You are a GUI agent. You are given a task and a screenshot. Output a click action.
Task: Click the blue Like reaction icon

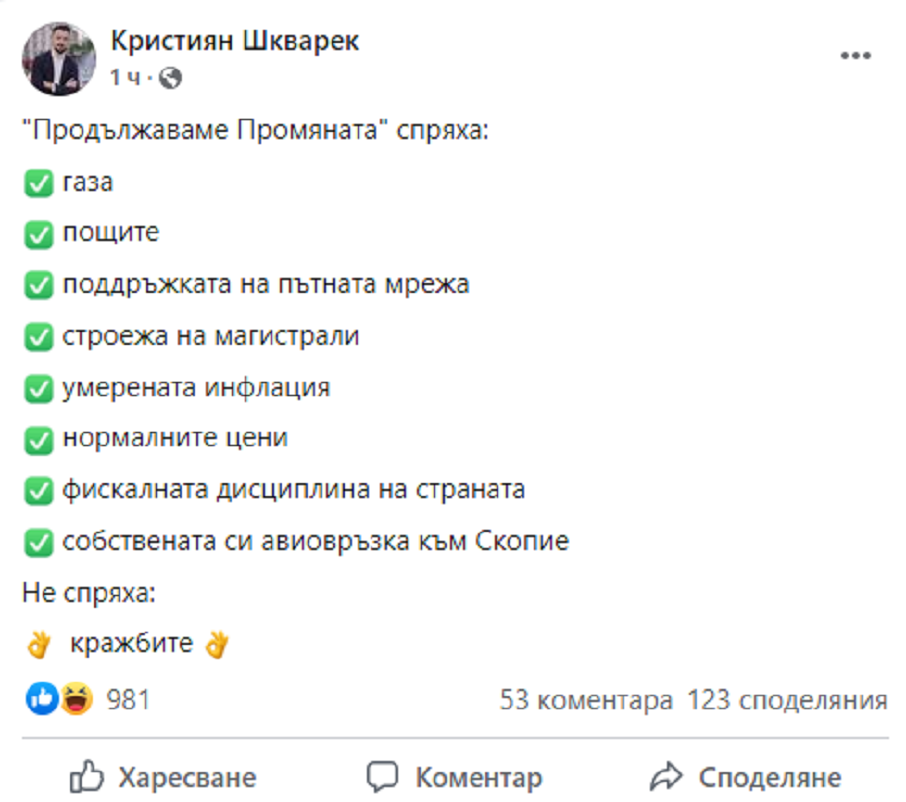point(41,699)
